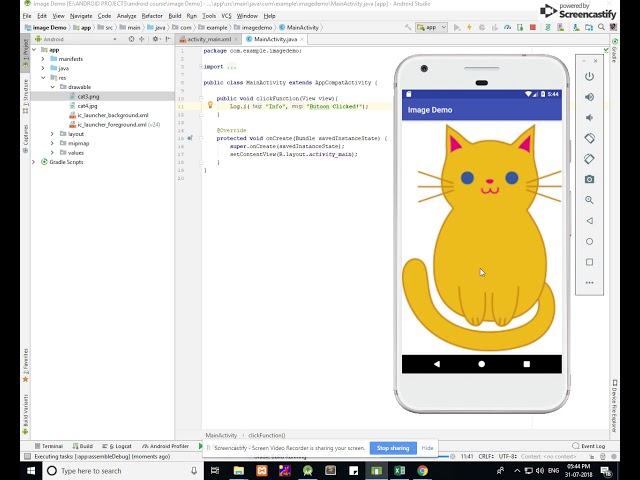The height and width of the screenshot is (480, 640).
Task: Click the scroll-from-source target icon in Project panel
Action: [131, 39]
